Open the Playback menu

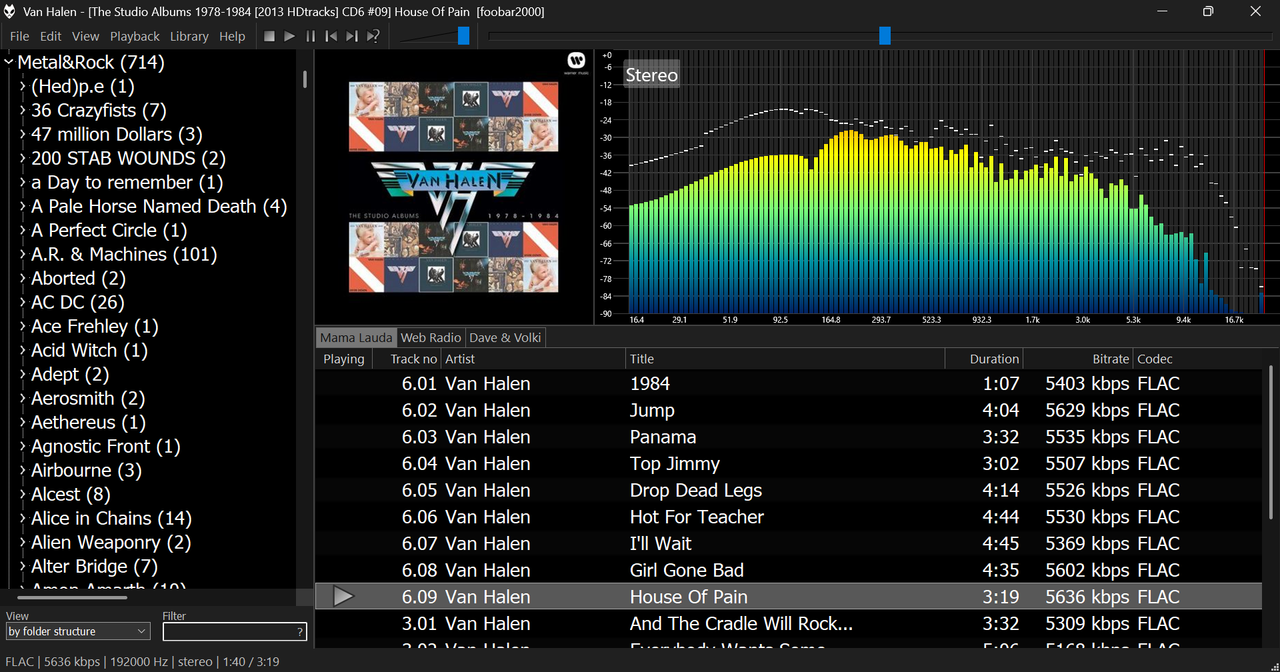[x=135, y=36]
